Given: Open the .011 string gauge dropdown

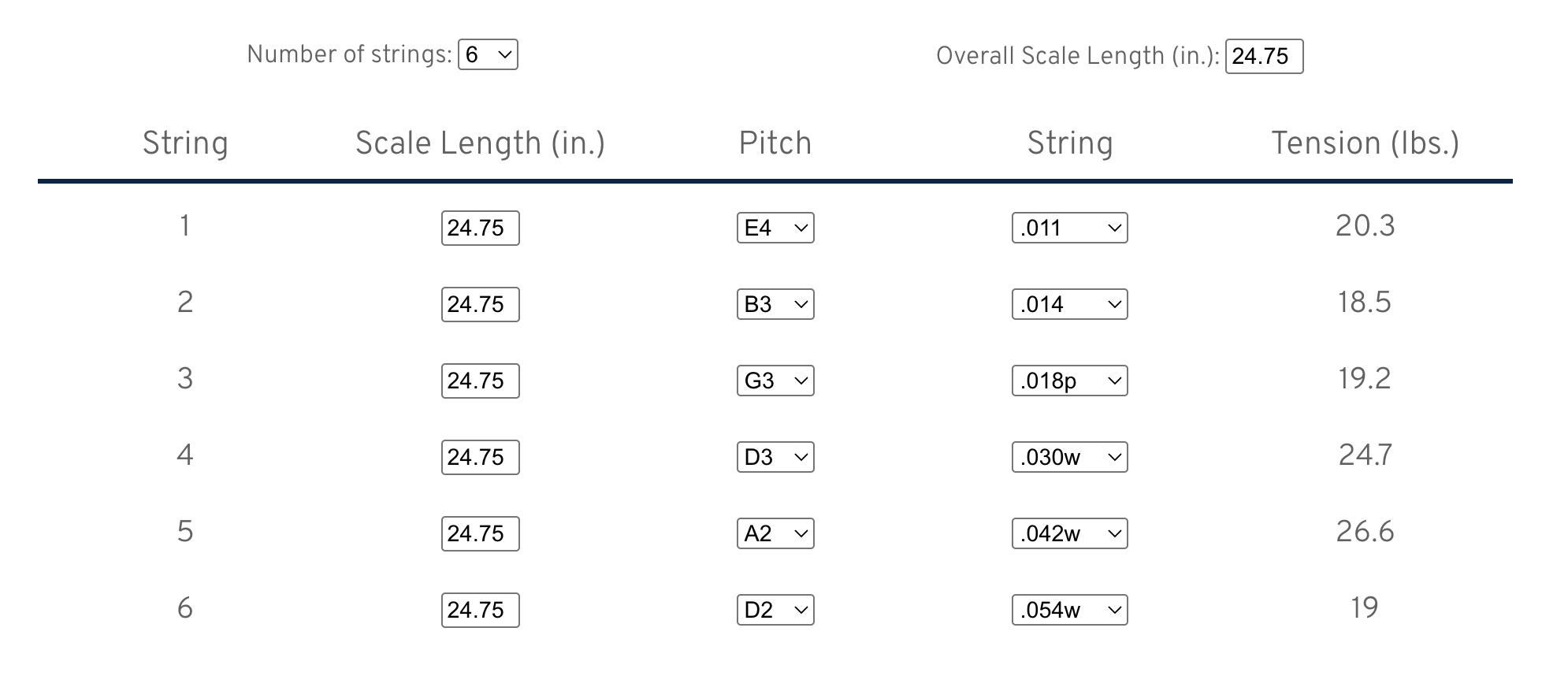Looking at the screenshot, I should pyautogui.click(x=1069, y=228).
